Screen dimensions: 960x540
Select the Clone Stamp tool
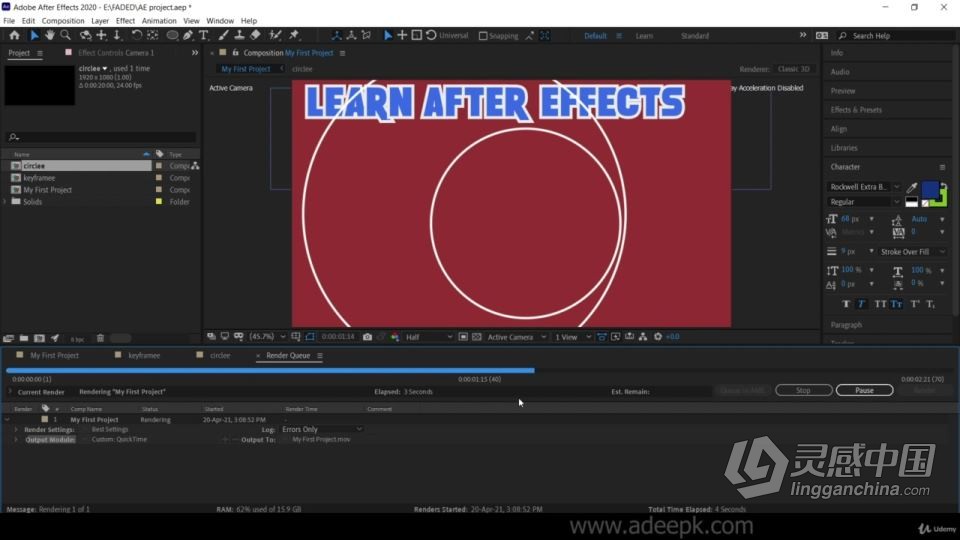pyautogui.click(x=239, y=36)
